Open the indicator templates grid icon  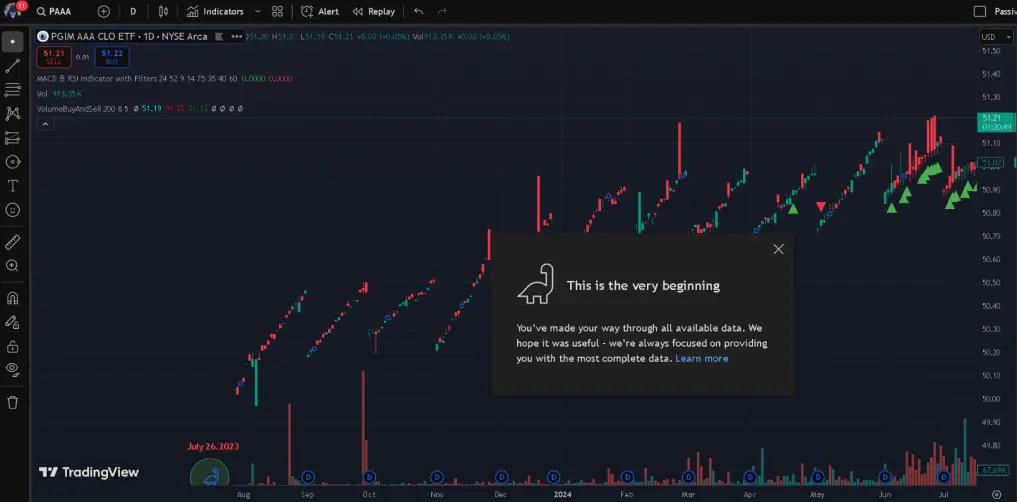[x=278, y=12]
